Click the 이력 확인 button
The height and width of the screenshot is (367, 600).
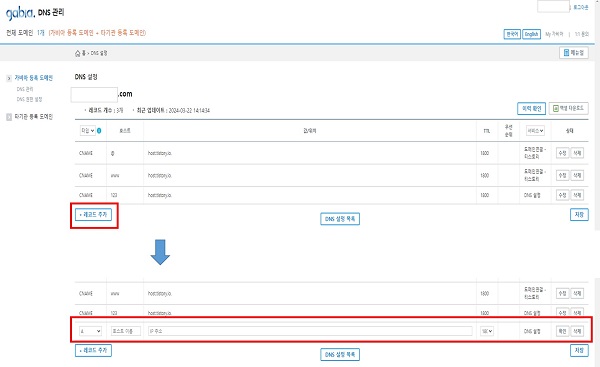click(531, 109)
